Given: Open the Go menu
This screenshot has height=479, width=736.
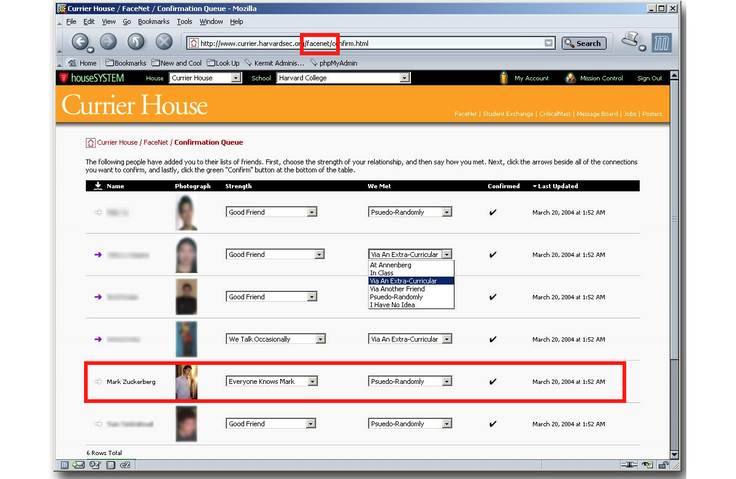Looking at the screenshot, I should [127, 22].
